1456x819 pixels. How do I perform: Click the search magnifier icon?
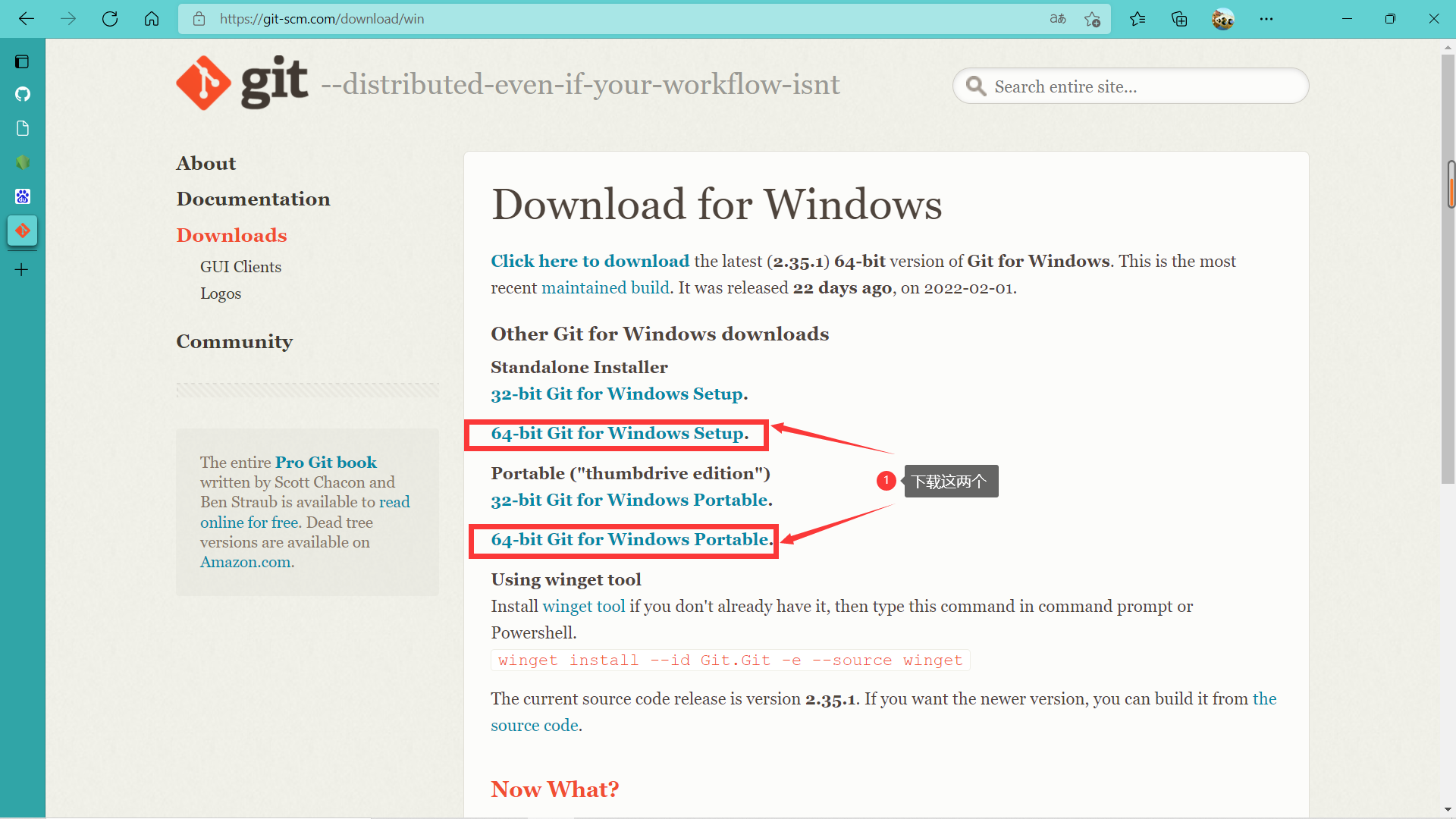[x=976, y=86]
